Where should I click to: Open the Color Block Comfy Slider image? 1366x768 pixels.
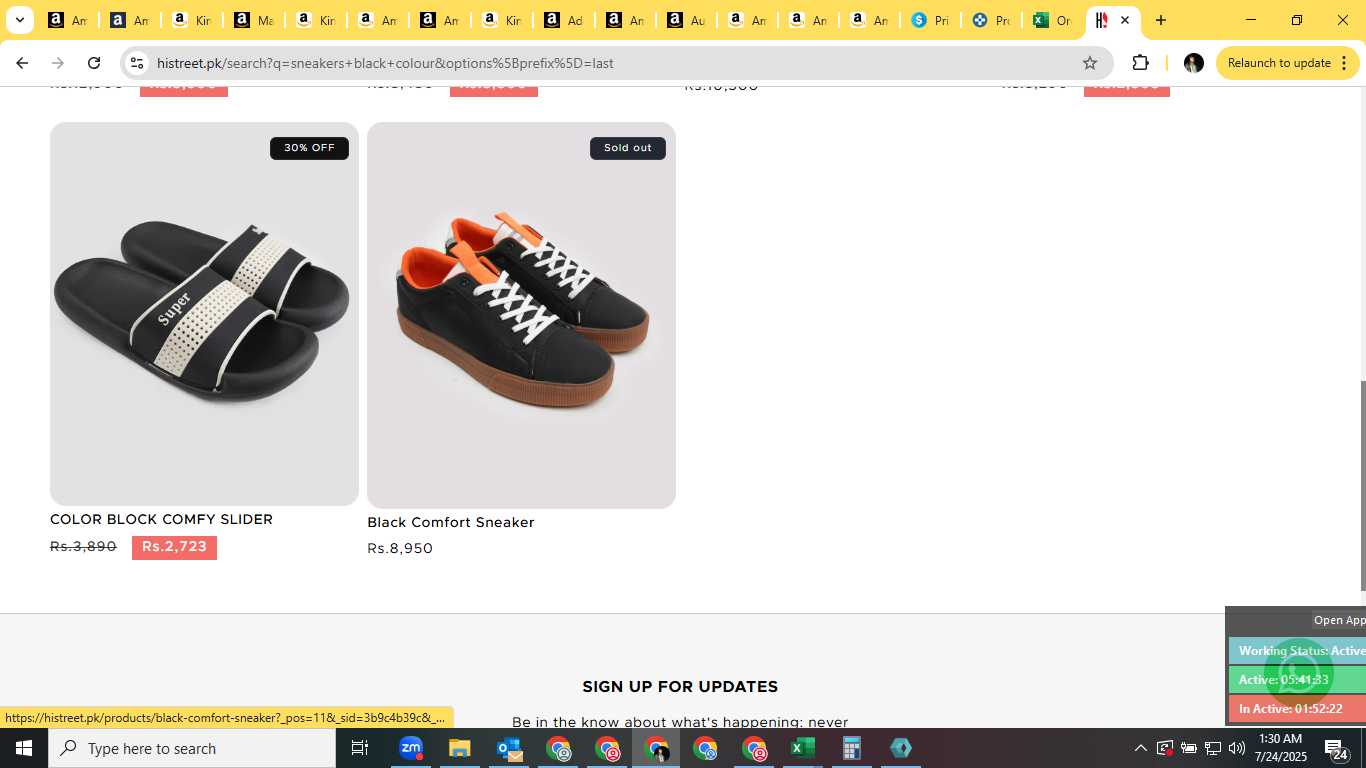pos(204,314)
